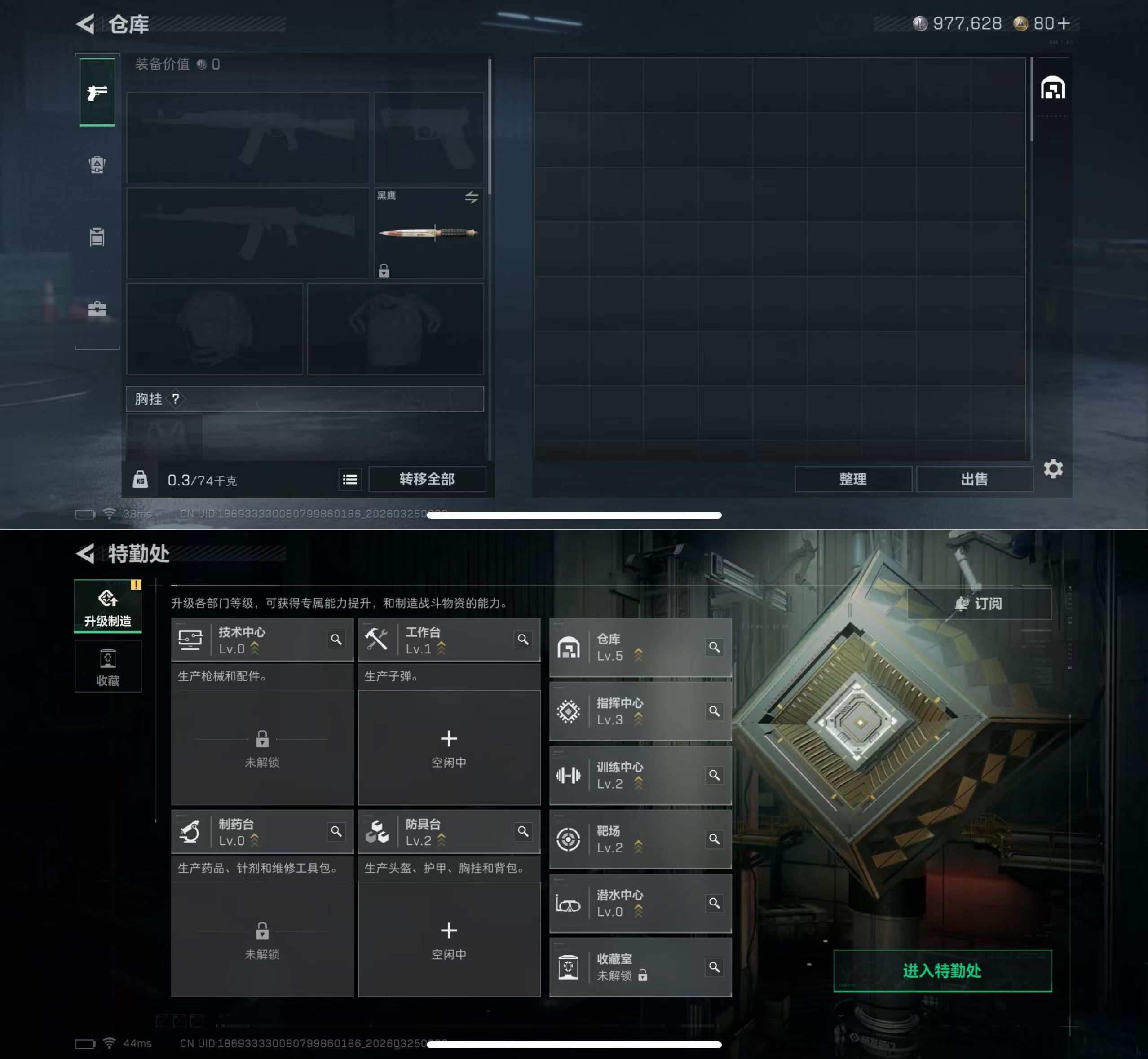
Task: Toggle the swap arrows on 黑鹰 knife
Action: click(x=471, y=198)
